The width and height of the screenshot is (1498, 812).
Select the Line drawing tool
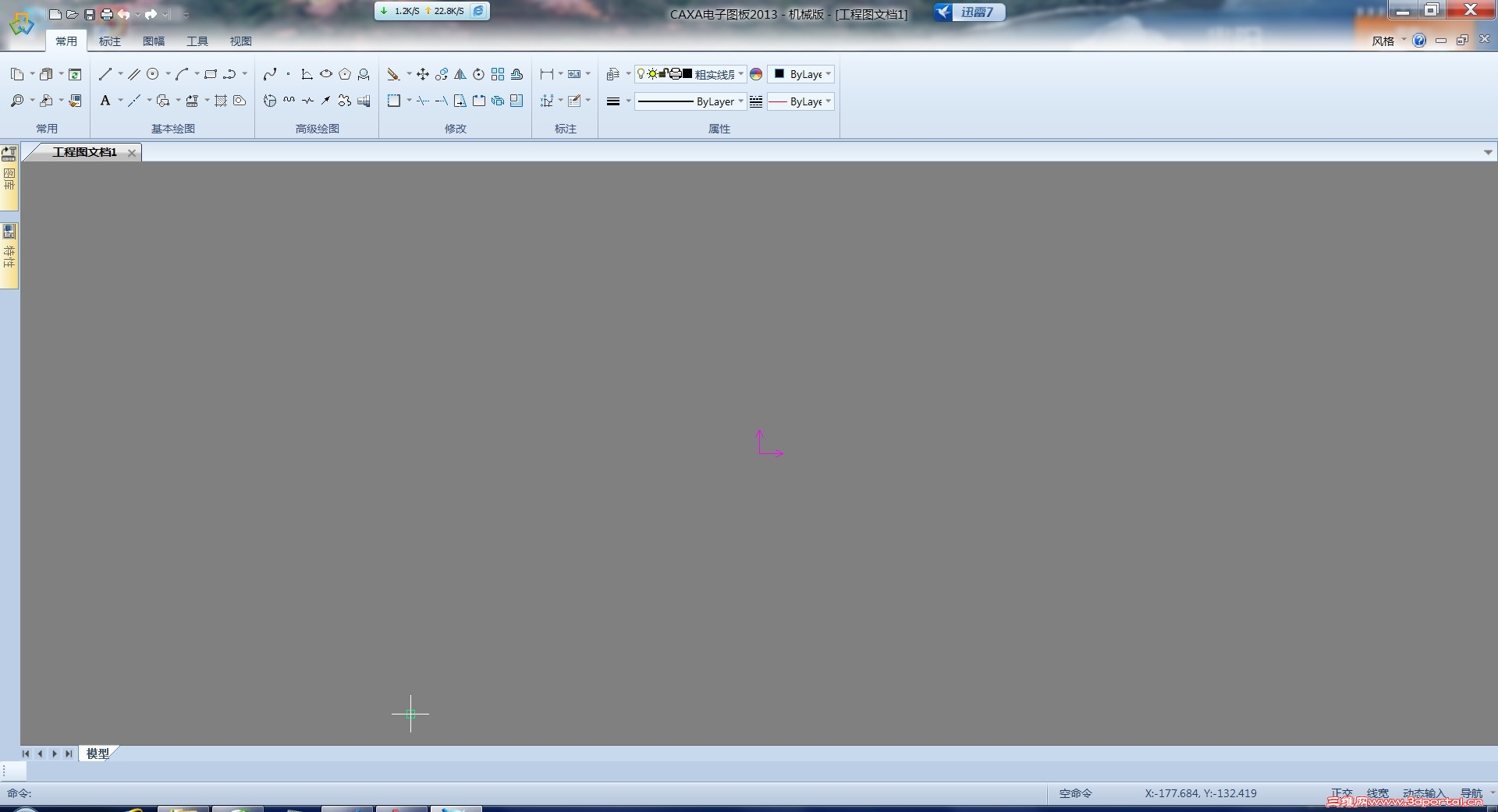105,74
